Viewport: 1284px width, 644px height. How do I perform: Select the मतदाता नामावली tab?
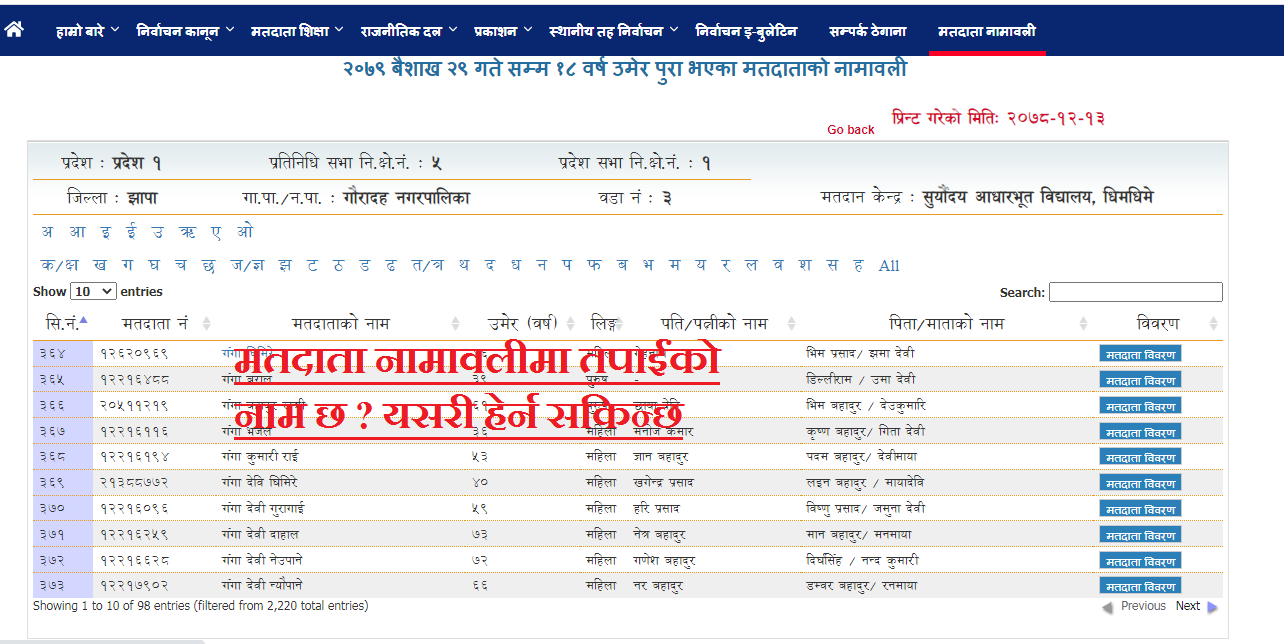[987, 31]
